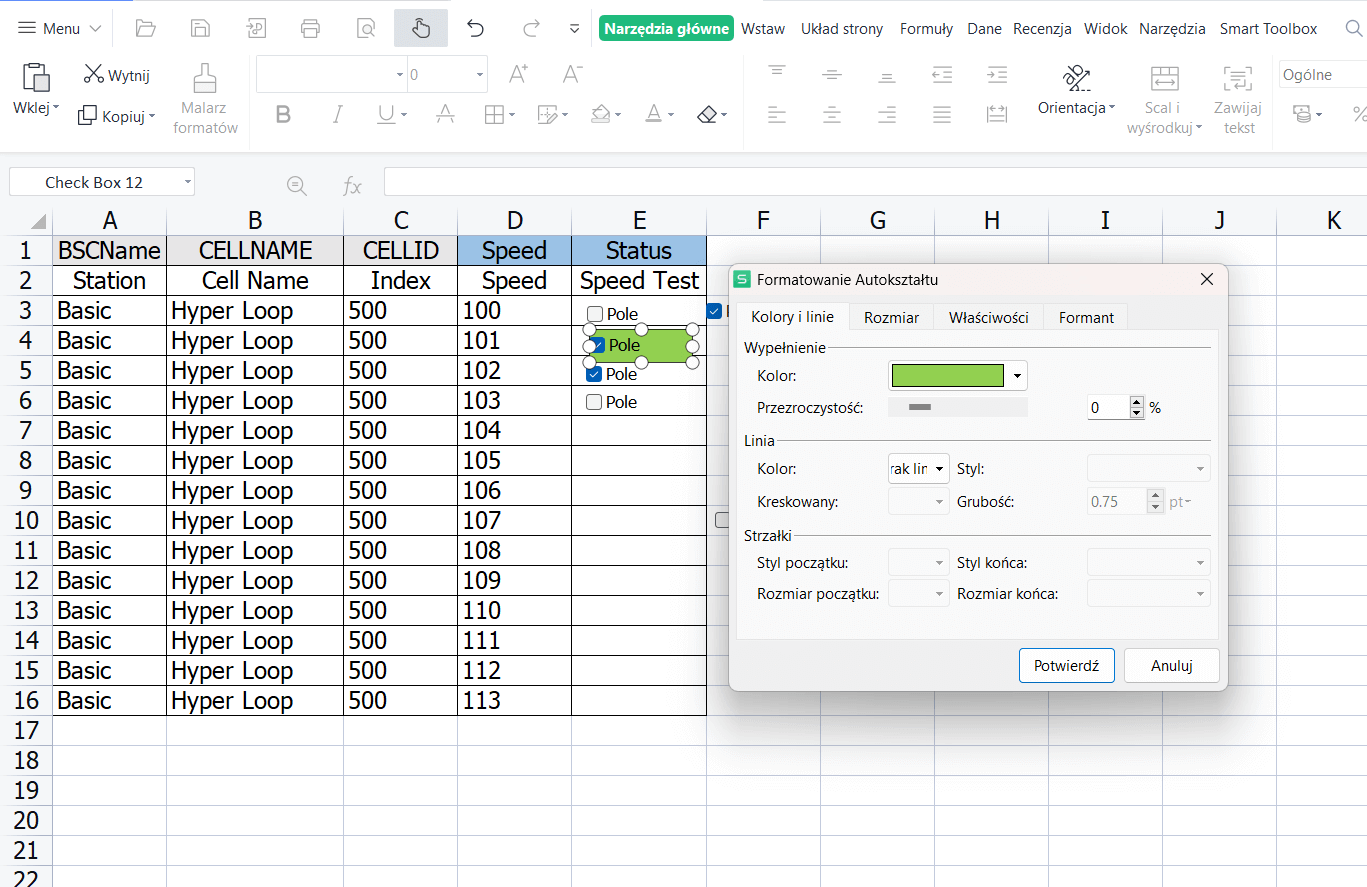Click the Malarz formatów paintbrush icon
The image size is (1367, 887).
tap(205, 79)
